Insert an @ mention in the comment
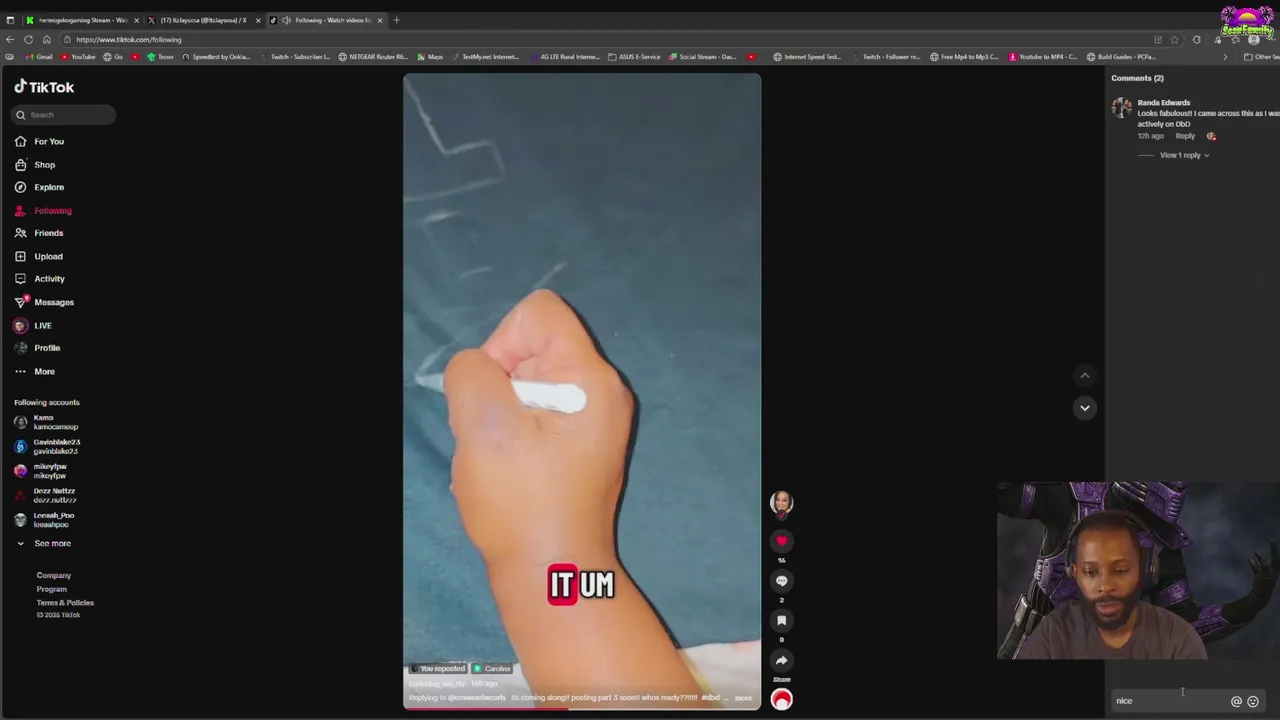The height and width of the screenshot is (720, 1280). pos(1236,702)
